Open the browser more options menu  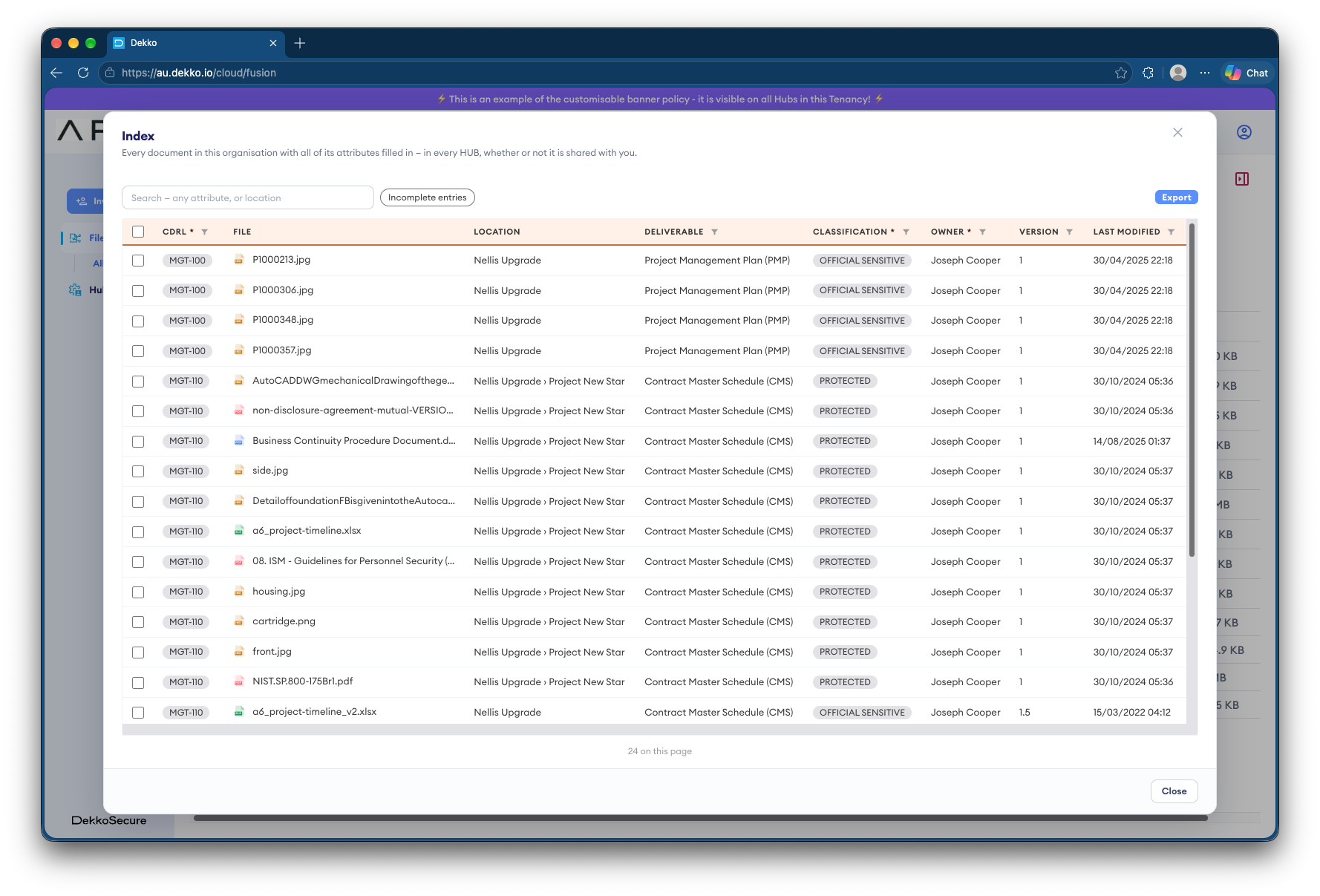pyautogui.click(x=1205, y=73)
